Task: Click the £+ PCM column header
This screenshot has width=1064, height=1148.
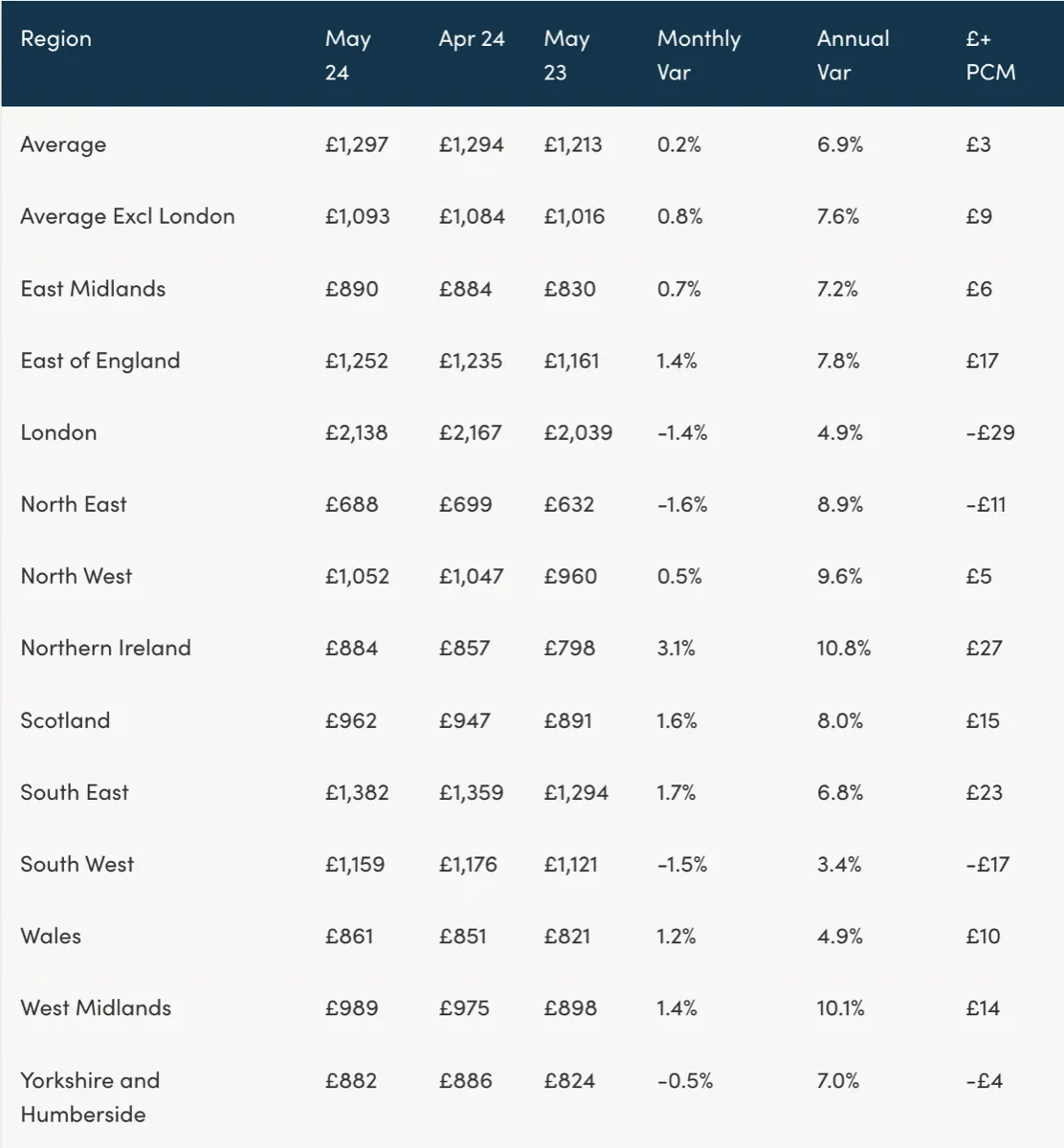Action: pos(990,55)
